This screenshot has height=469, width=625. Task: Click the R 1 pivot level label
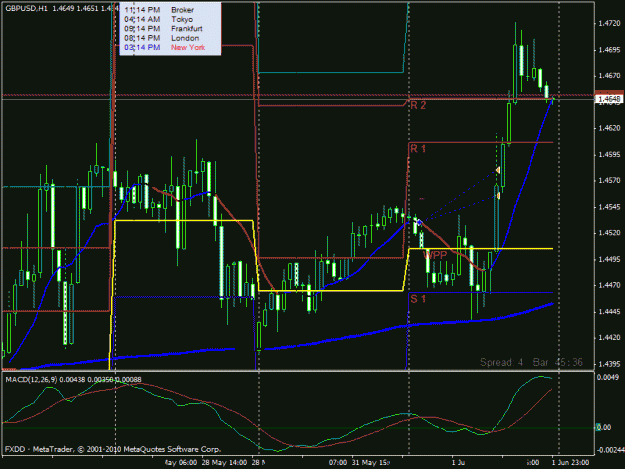pos(418,149)
